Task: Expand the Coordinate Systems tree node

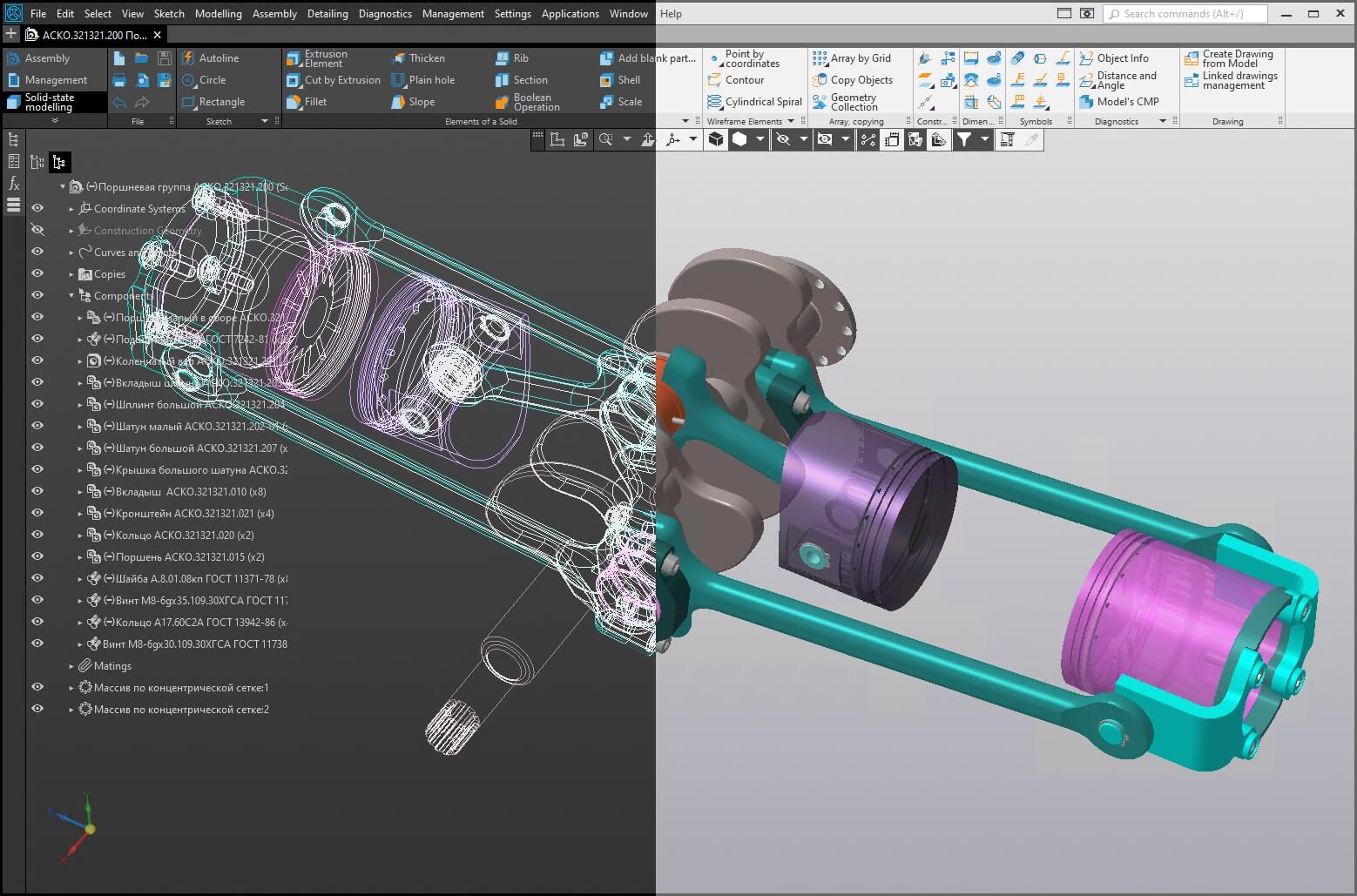Action: 71,209
